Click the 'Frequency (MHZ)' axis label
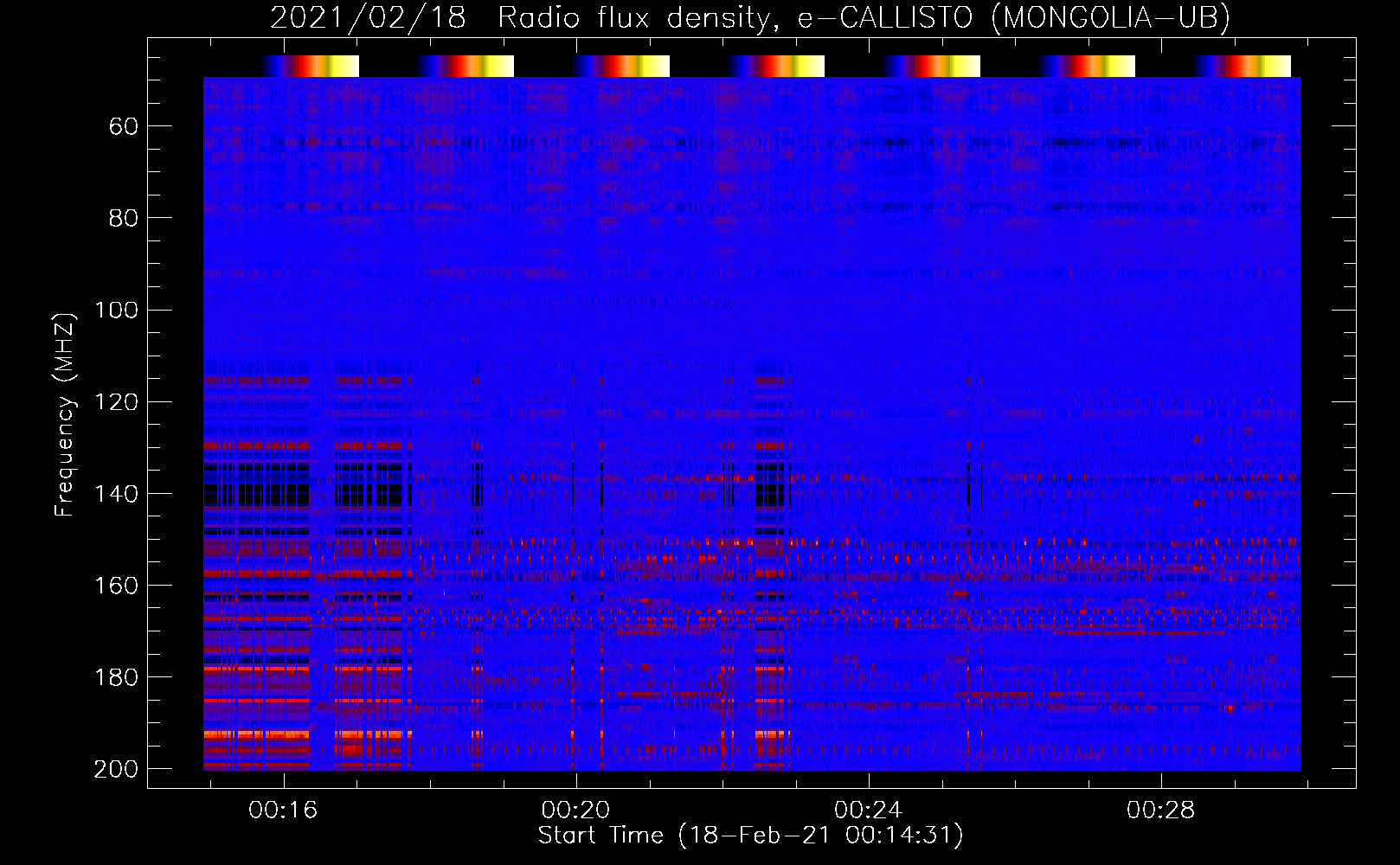 pos(65,414)
